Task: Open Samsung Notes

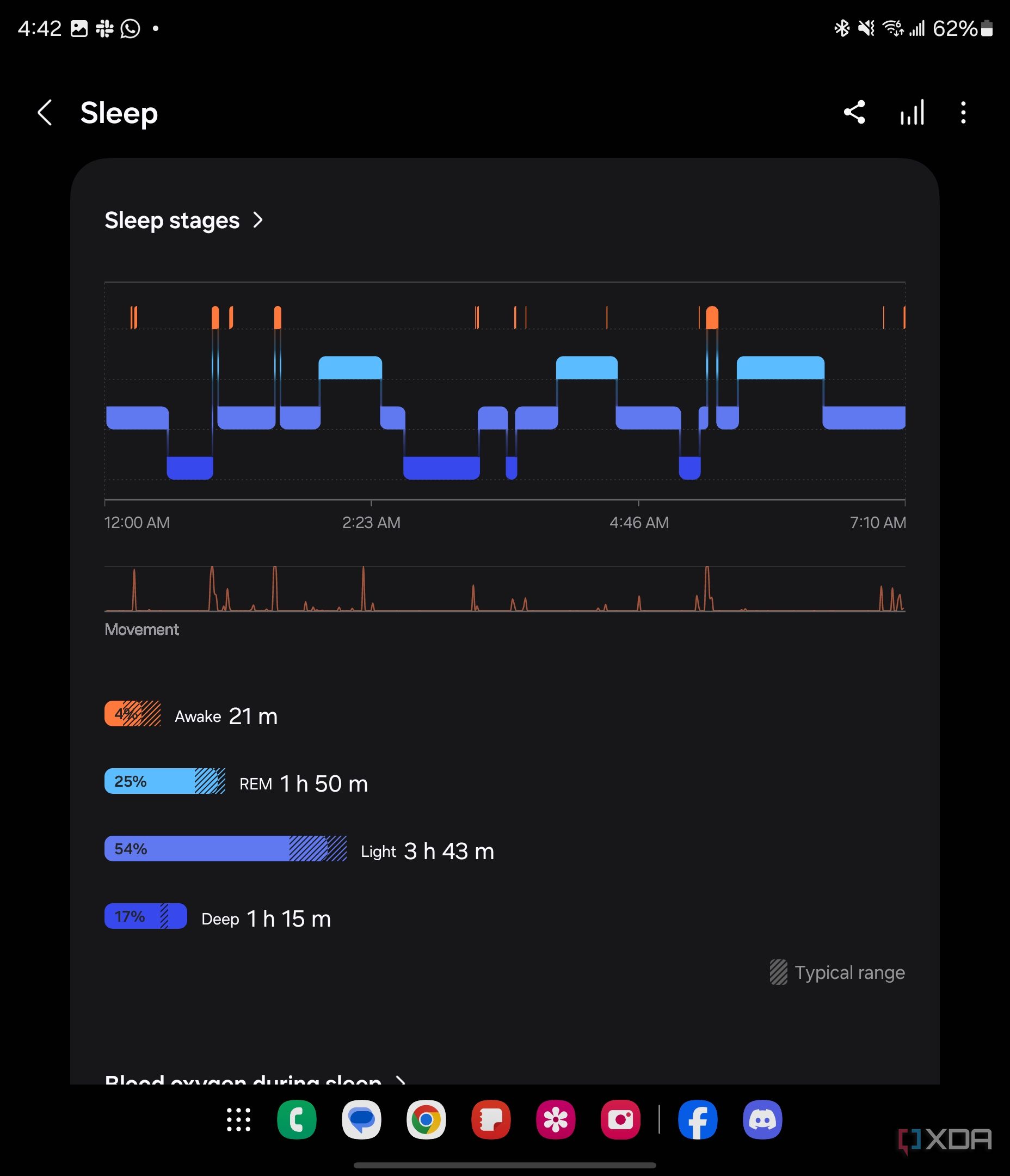Action: tap(492, 1119)
